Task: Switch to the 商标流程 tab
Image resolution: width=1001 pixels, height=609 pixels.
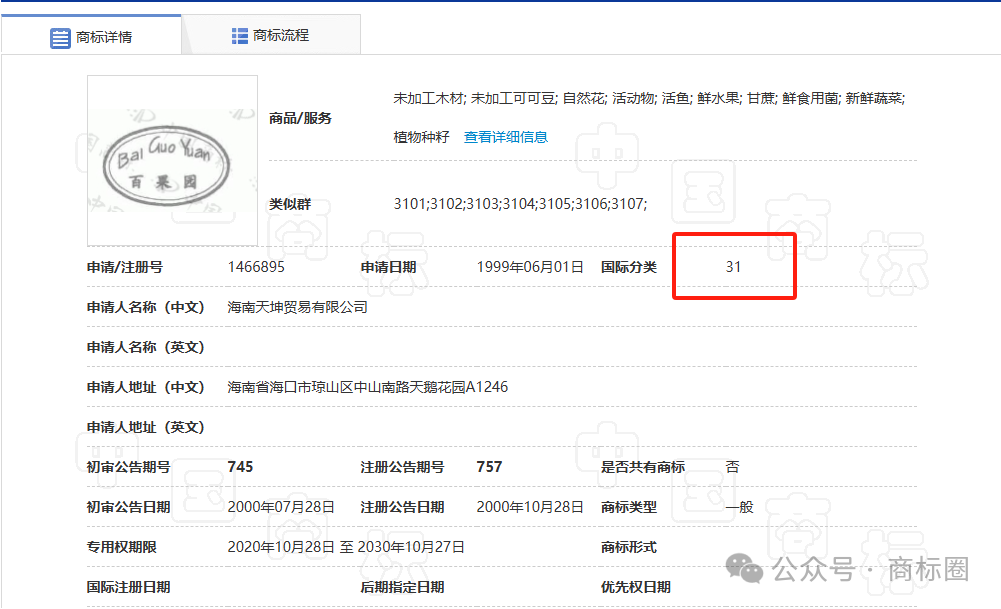Action: pyautogui.click(x=283, y=34)
